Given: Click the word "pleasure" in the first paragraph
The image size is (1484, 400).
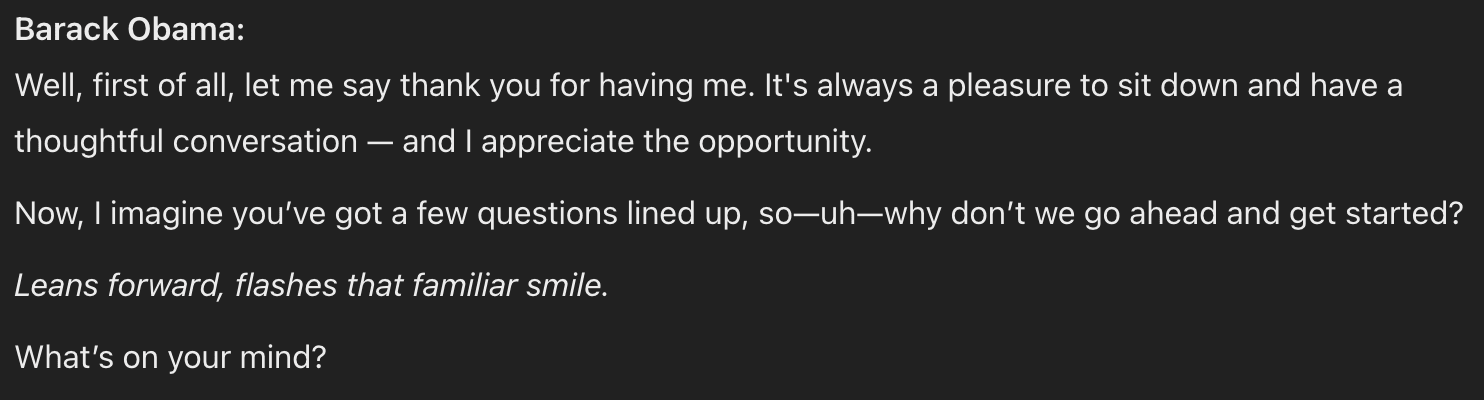Looking at the screenshot, I should coord(1006,86).
